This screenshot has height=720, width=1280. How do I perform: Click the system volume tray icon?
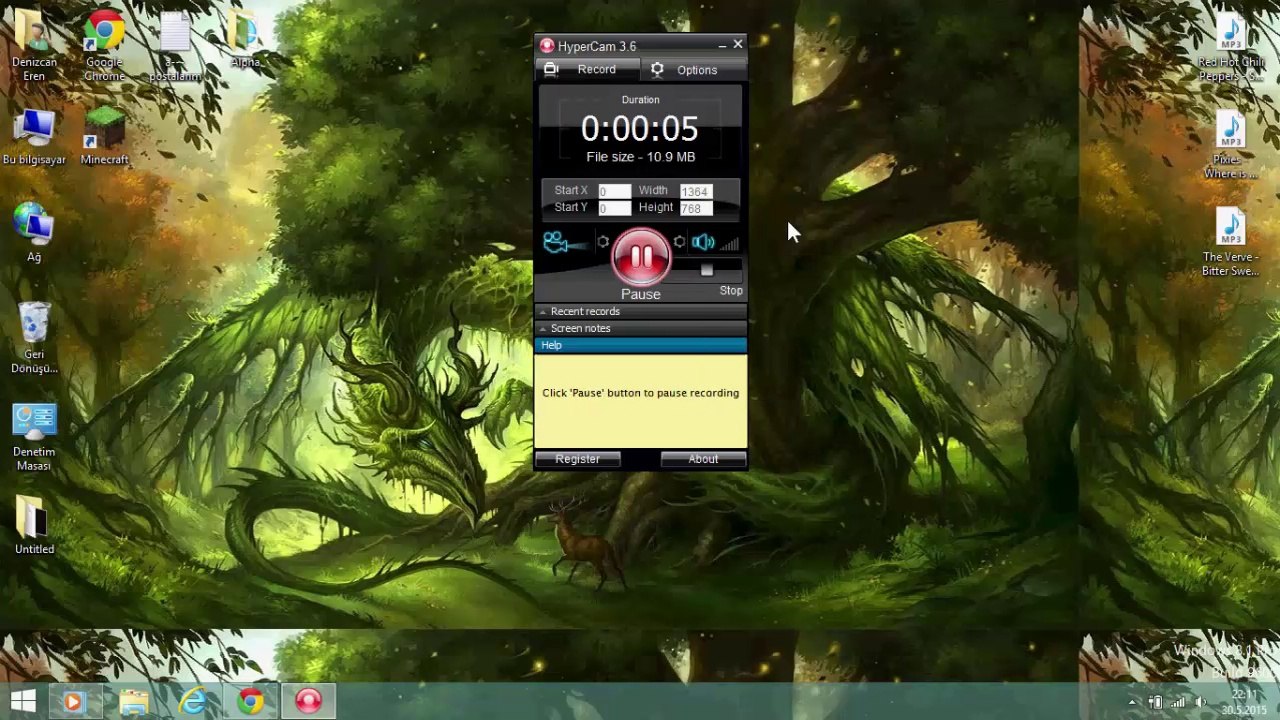[x=1201, y=702]
